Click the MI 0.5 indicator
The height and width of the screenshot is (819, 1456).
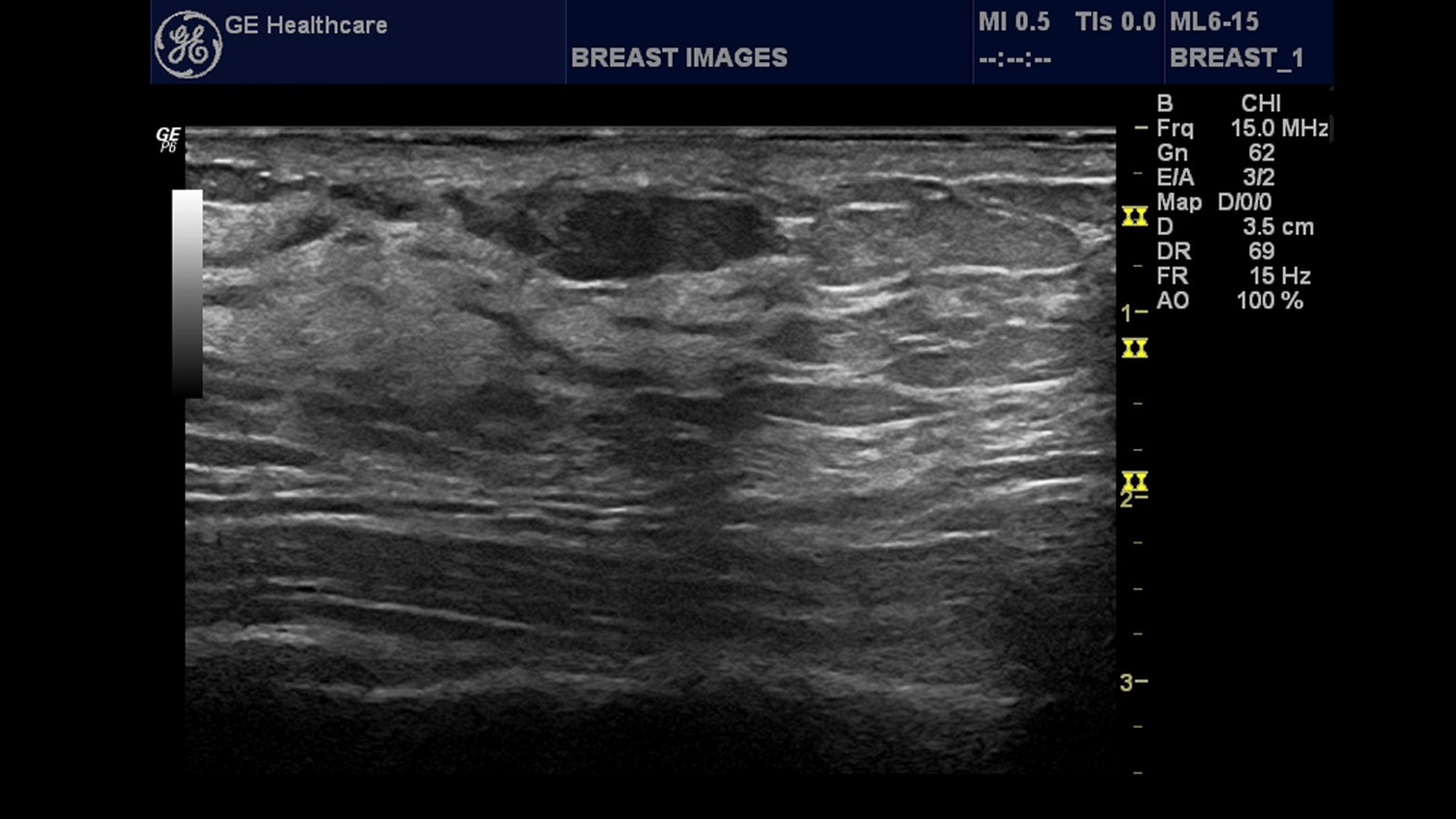pos(1013,21)
